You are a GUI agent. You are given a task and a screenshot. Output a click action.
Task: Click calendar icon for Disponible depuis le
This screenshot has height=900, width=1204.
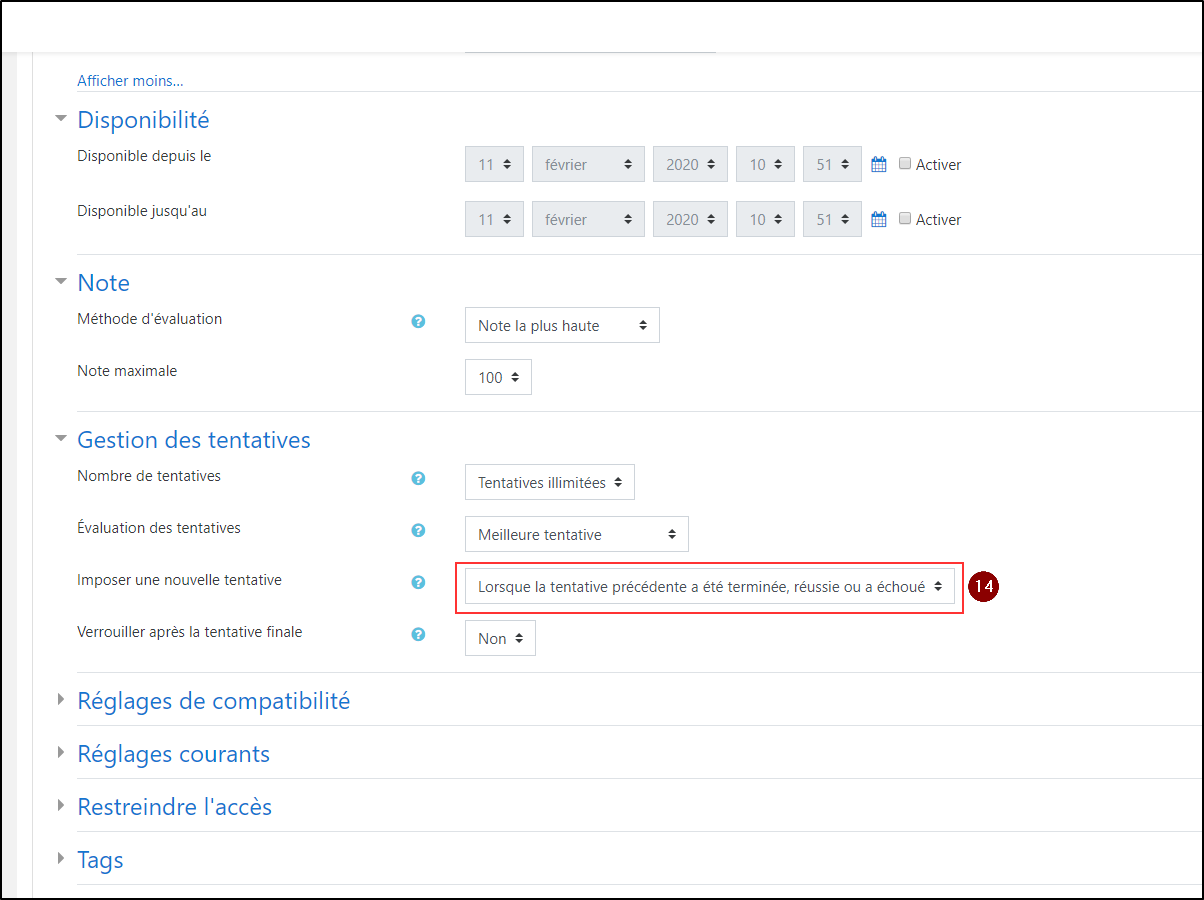tap(879, 165)
